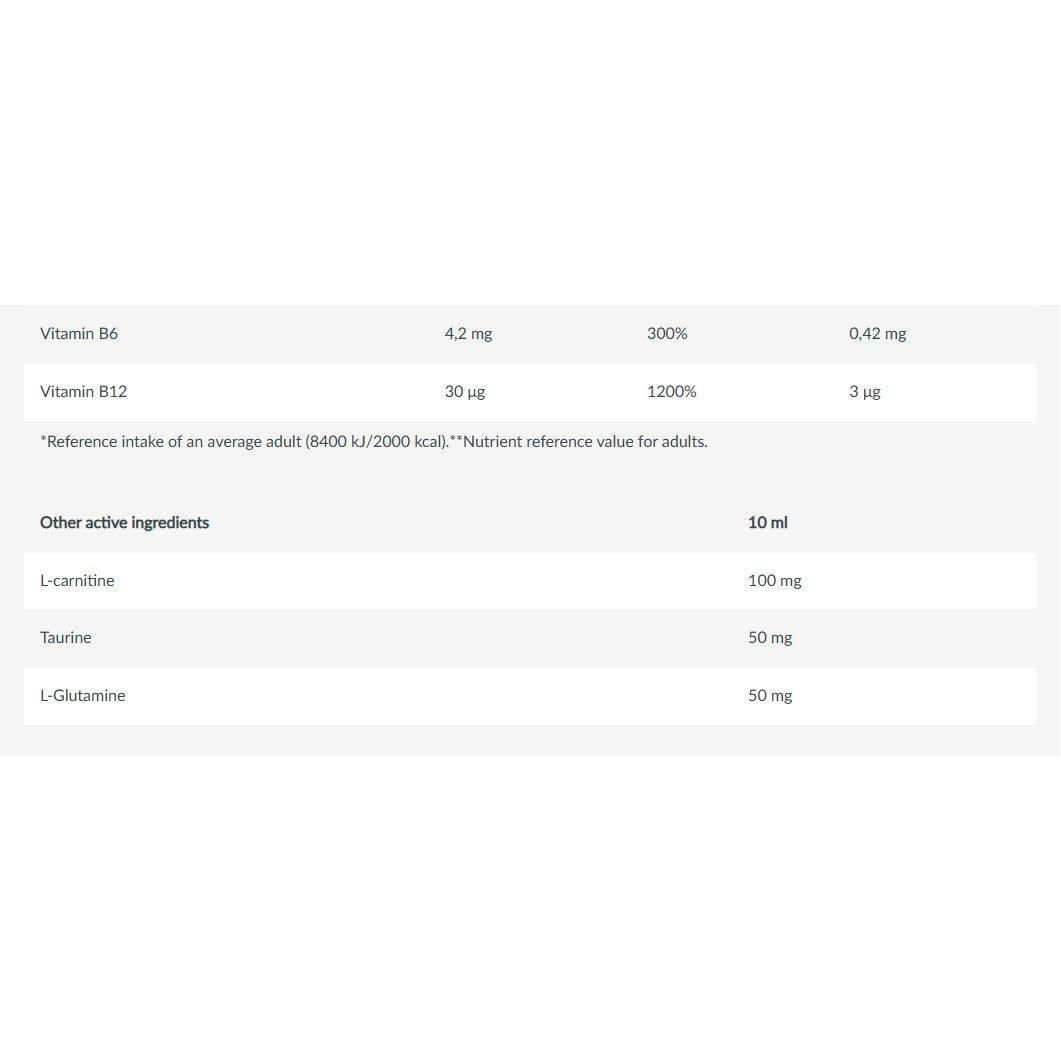
Task: Click the 0,42 mg Vitamin B6 value
Action: [878, 334]
